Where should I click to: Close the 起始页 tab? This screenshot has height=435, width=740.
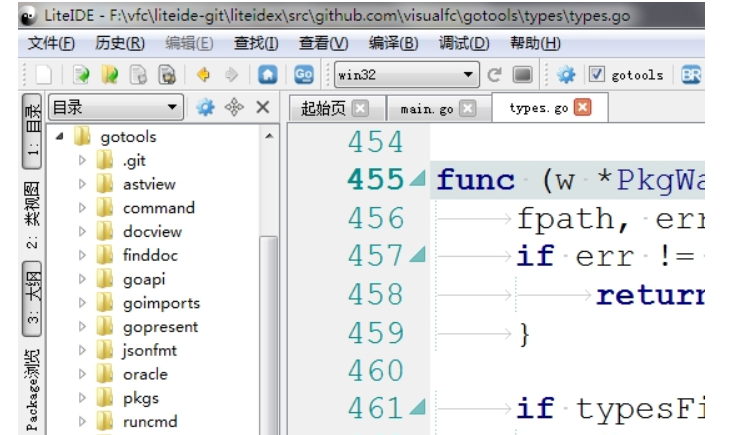pos(360,109)
